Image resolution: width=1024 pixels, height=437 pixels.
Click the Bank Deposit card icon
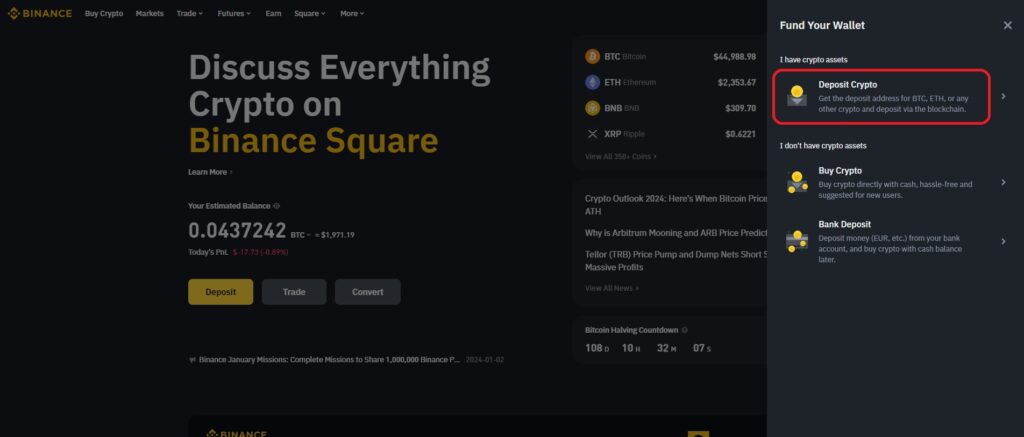point(797,241)
